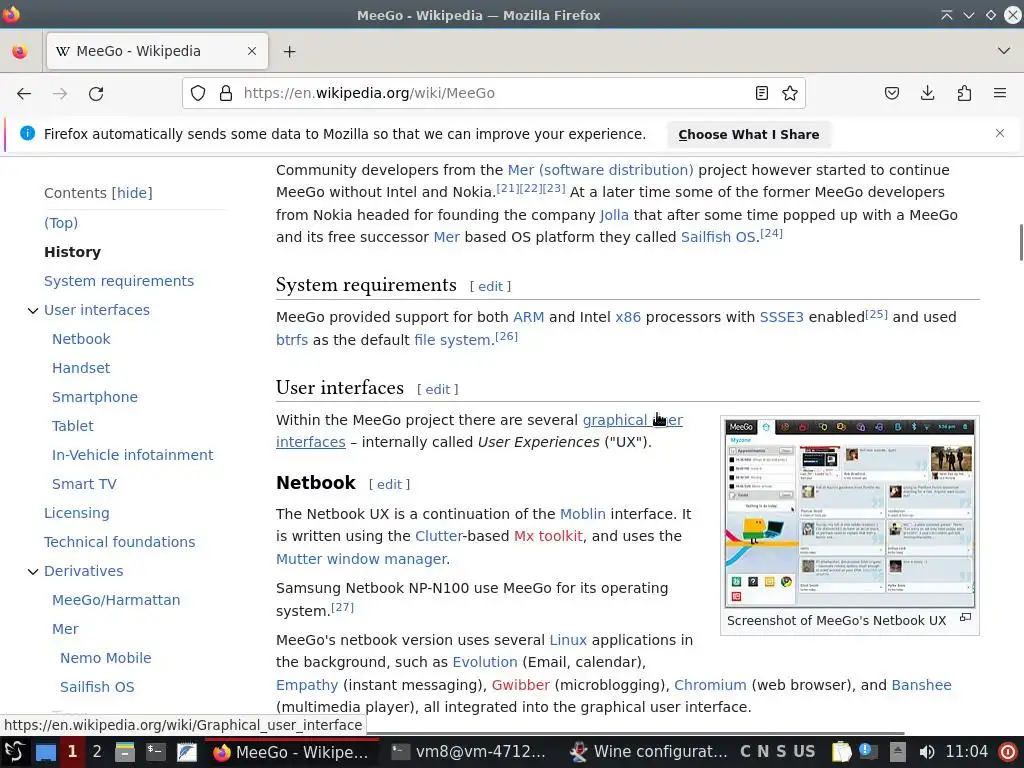Open Smart TV entry in contents

(84, 484)
